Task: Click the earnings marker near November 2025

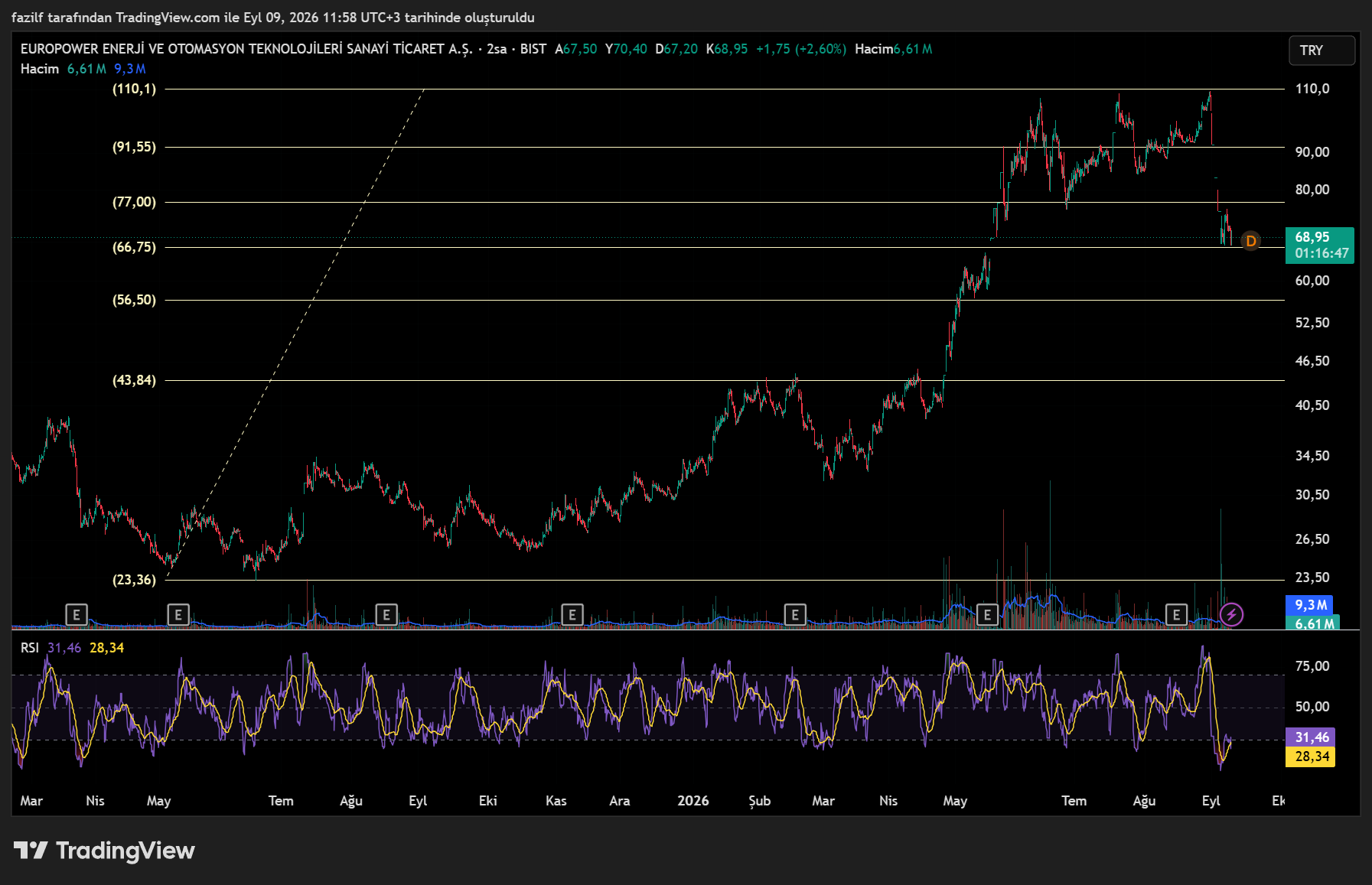Action: 572,614
